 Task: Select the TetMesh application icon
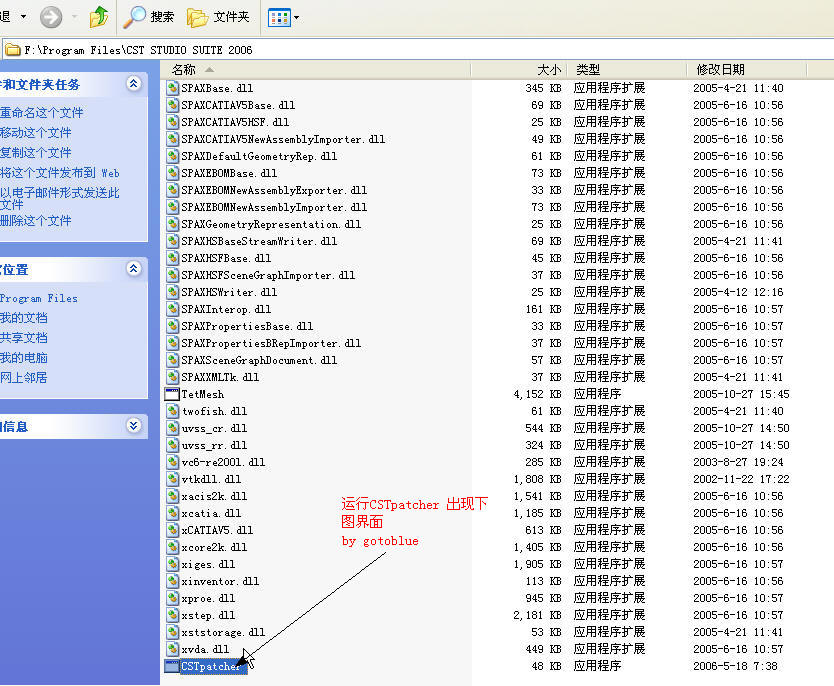click(172, 394)
